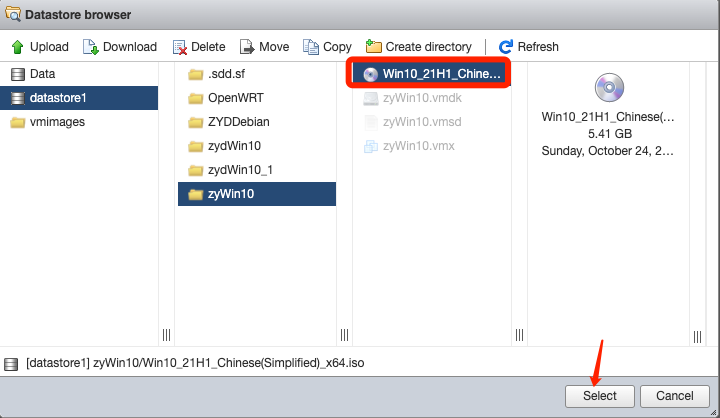Viewport: 720px width, 418px height.
Task: Click the Data datastore disk icon
Action: tap(17, 74)
